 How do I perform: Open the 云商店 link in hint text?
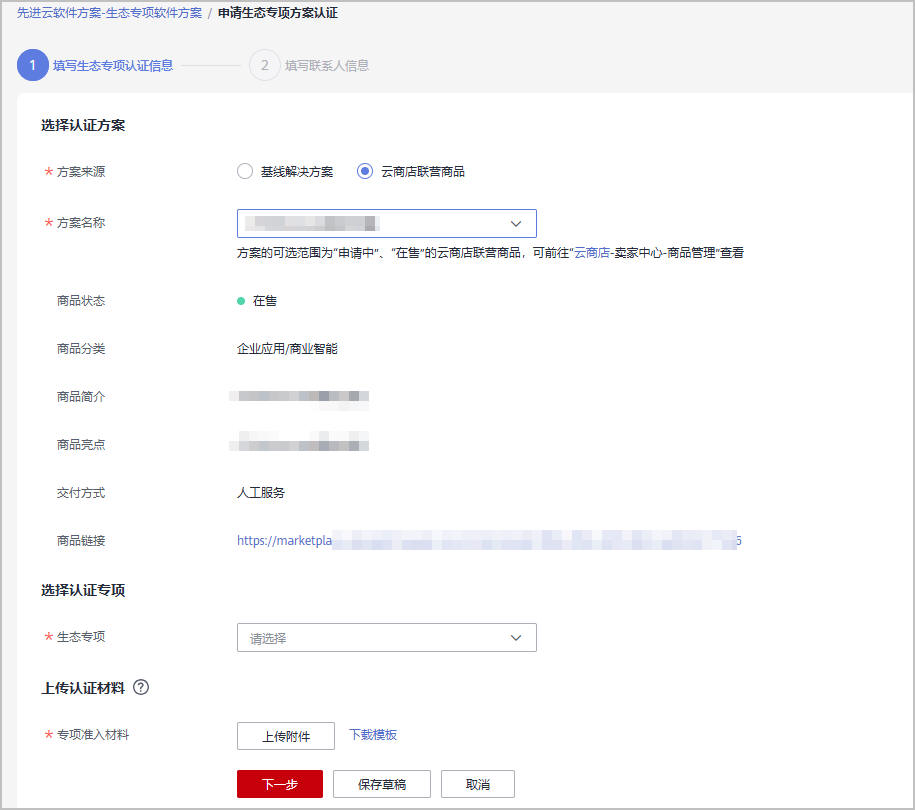click(592, 253)
